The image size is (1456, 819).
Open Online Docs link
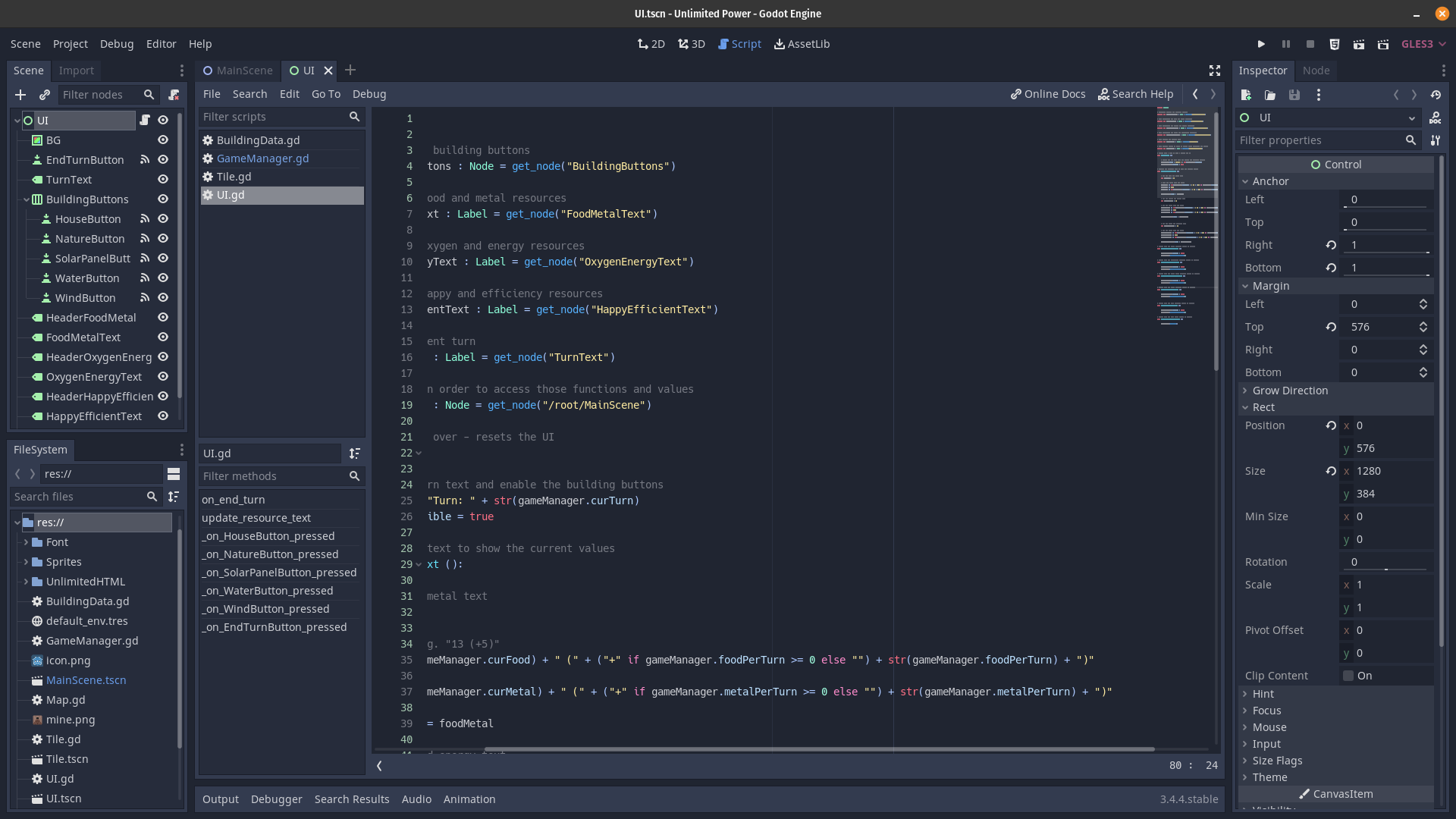click(1047, 94)
